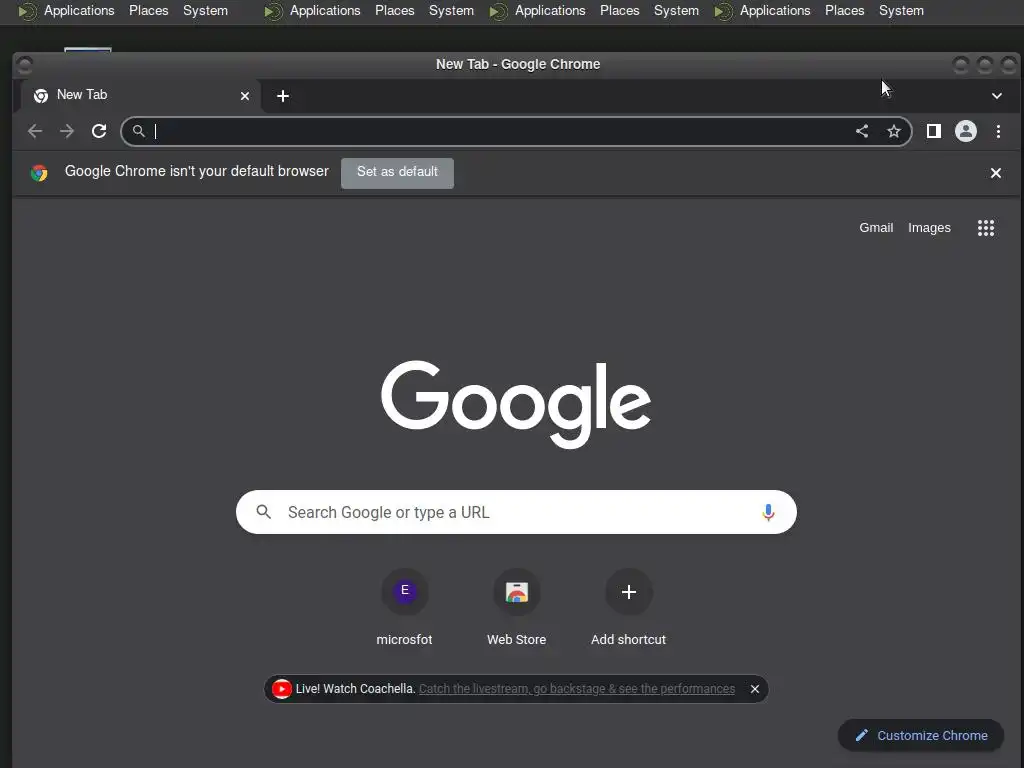The height and width of the screenshot is (768, 1024).
Task: Go forward with the forward arrow
Action: (x=67, y=131)
